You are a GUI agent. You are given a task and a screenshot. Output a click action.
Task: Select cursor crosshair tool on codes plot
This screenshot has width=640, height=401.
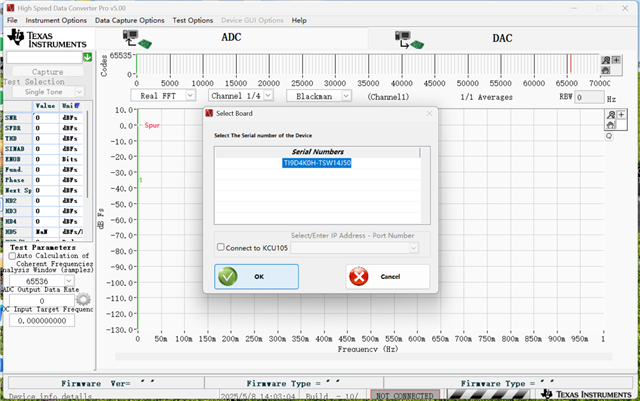(616, 60)
